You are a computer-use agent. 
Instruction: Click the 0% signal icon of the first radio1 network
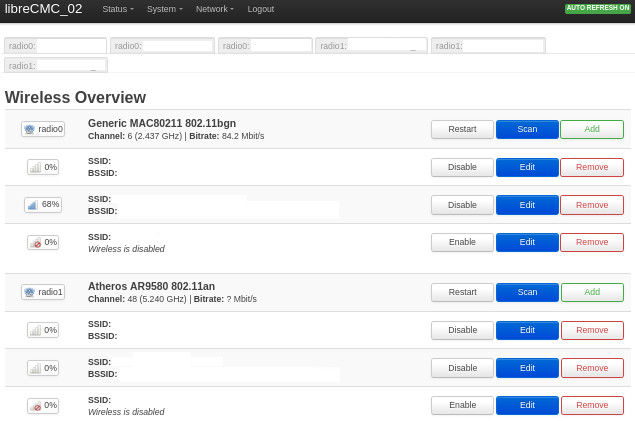tap(43, 330)
